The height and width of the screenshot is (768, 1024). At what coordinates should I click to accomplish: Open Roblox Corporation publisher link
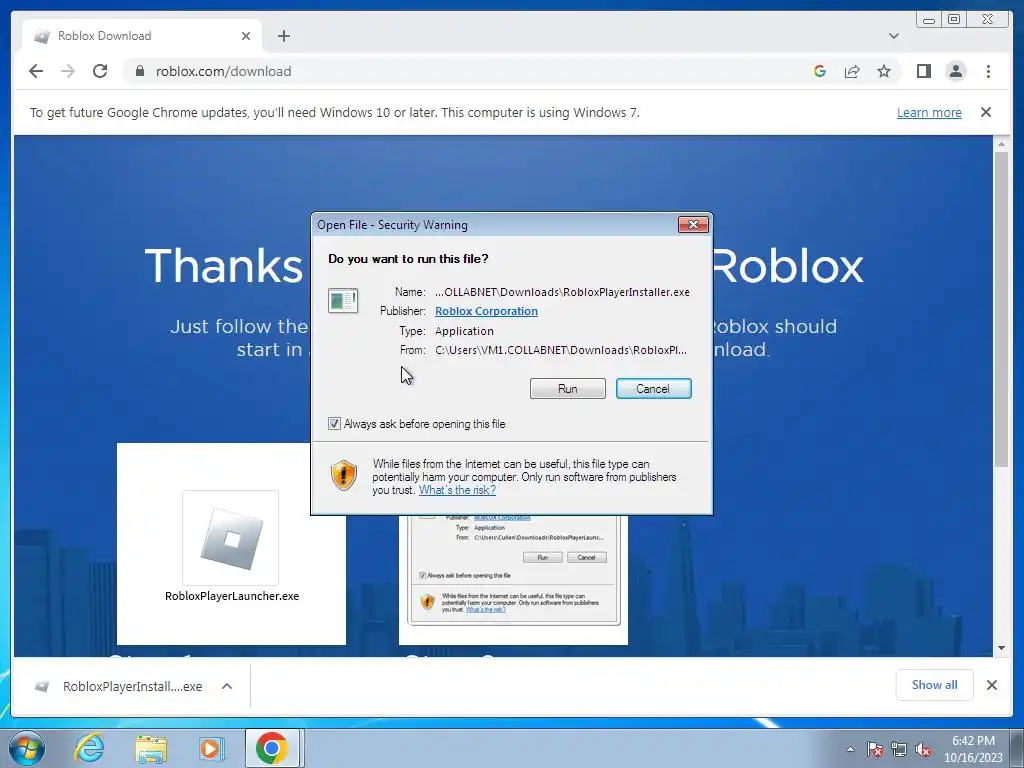[x=487, y=311]
